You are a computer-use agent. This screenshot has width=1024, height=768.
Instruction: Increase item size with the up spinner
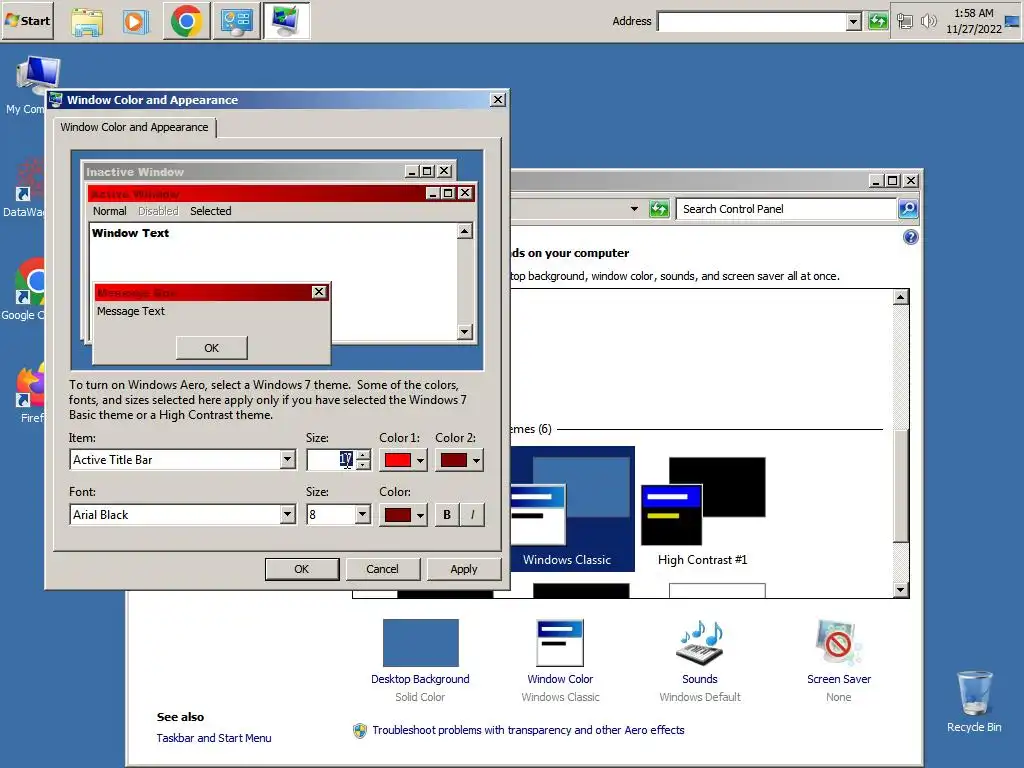coord(363,455)
